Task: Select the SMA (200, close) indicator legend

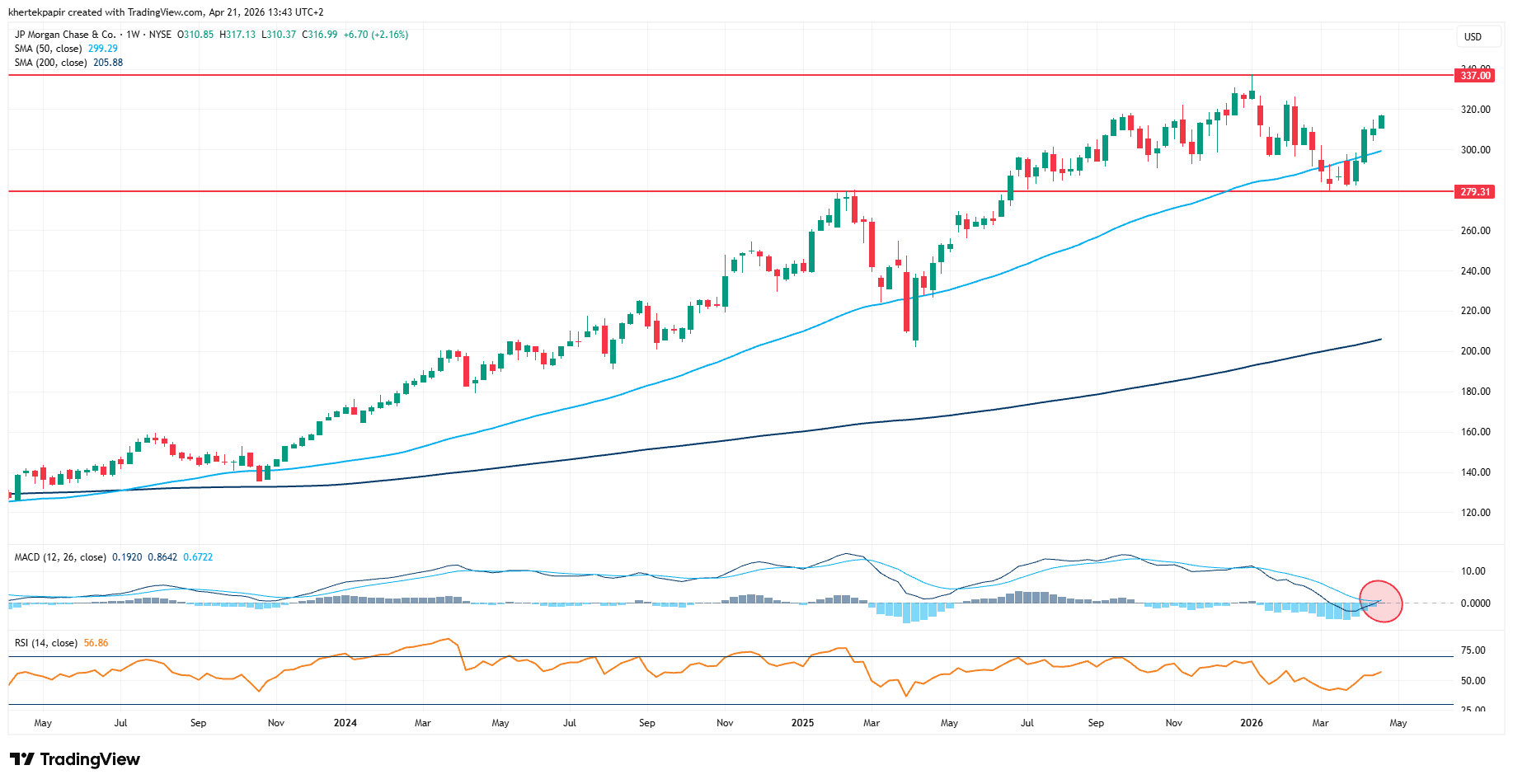Action: tap(50, 63)
